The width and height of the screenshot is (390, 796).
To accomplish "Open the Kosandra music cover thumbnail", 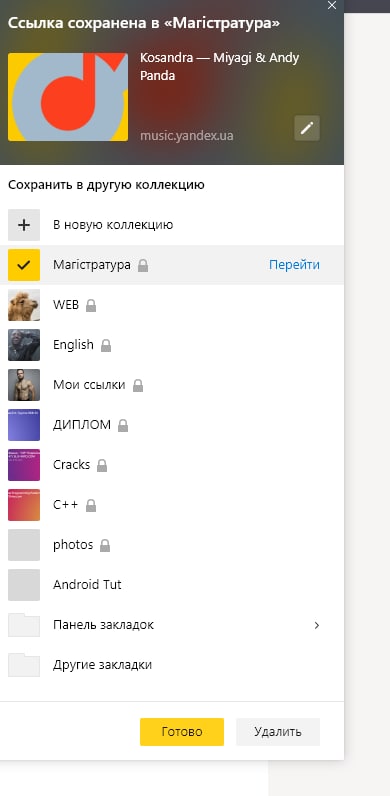I will pyautogui.click(x=68, y=97).
